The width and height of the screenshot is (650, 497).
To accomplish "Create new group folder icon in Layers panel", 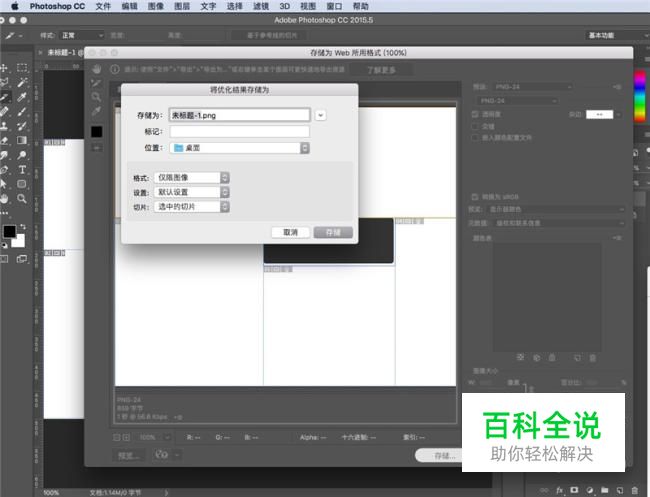I will coord(605,490).
